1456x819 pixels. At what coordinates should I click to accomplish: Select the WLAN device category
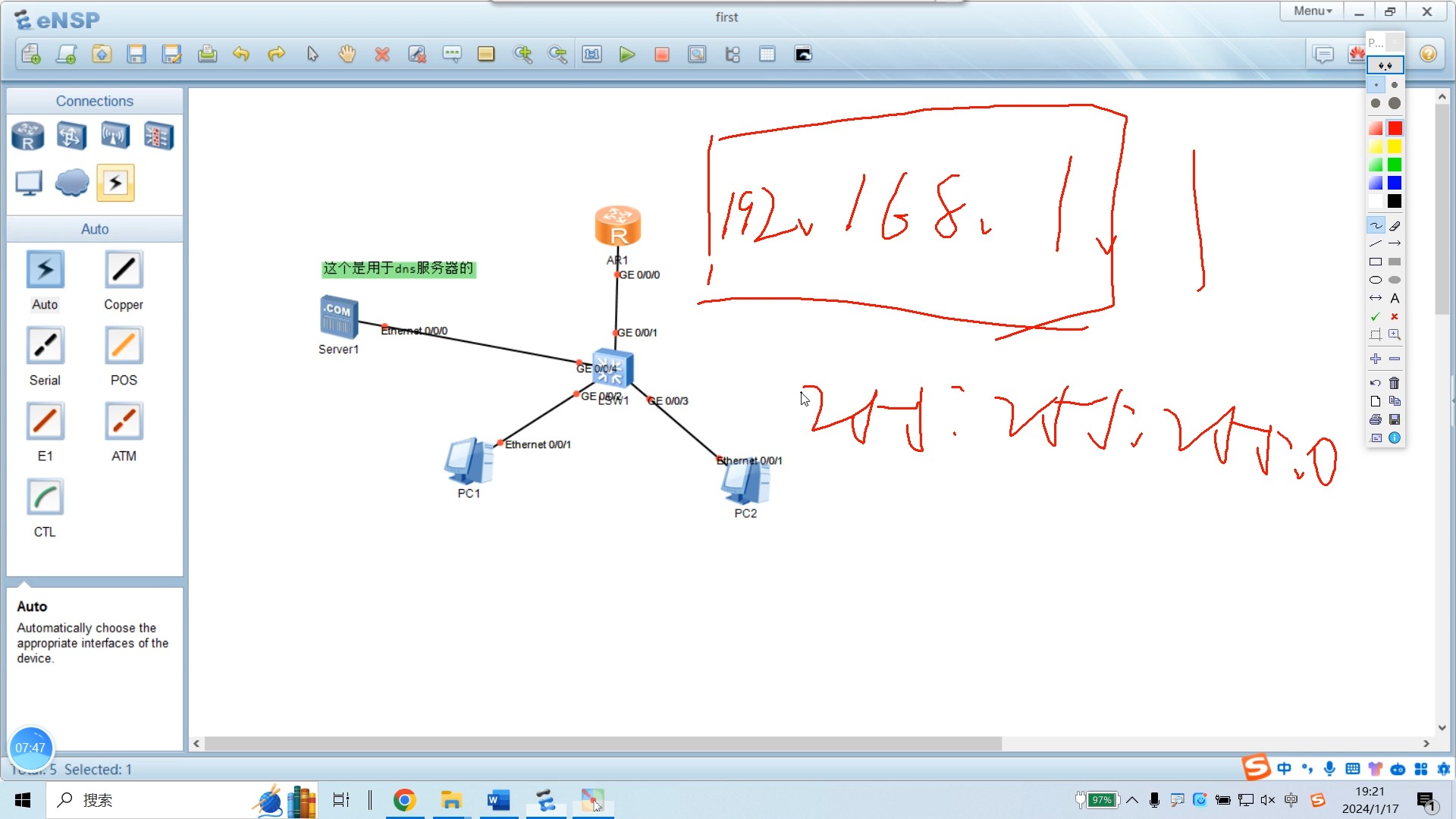(115, 136)
